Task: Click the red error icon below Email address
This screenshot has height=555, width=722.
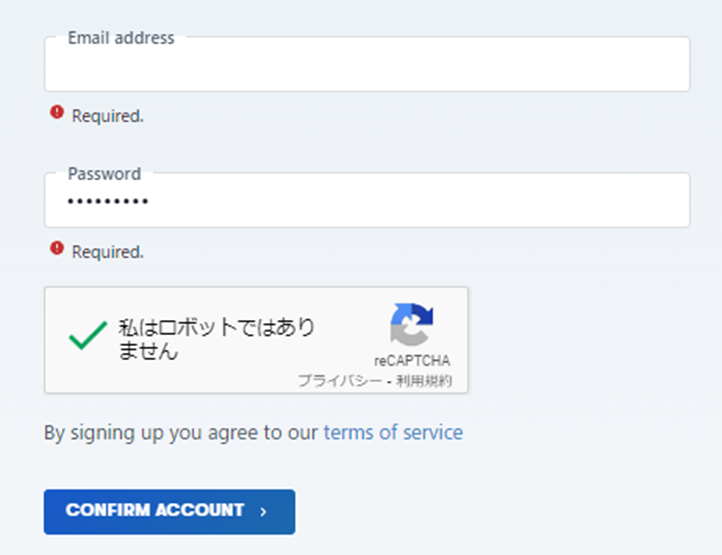Action: pyautogui.click(x=57, y=114)
